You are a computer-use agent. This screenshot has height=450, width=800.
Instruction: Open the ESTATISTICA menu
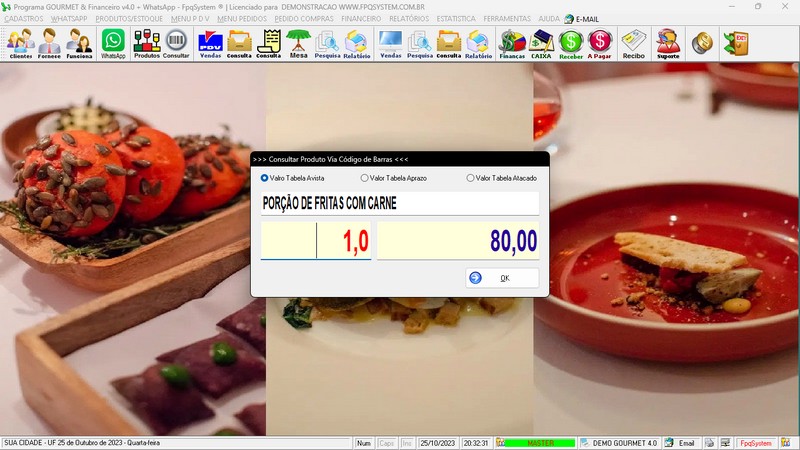(x=456, y=18)
